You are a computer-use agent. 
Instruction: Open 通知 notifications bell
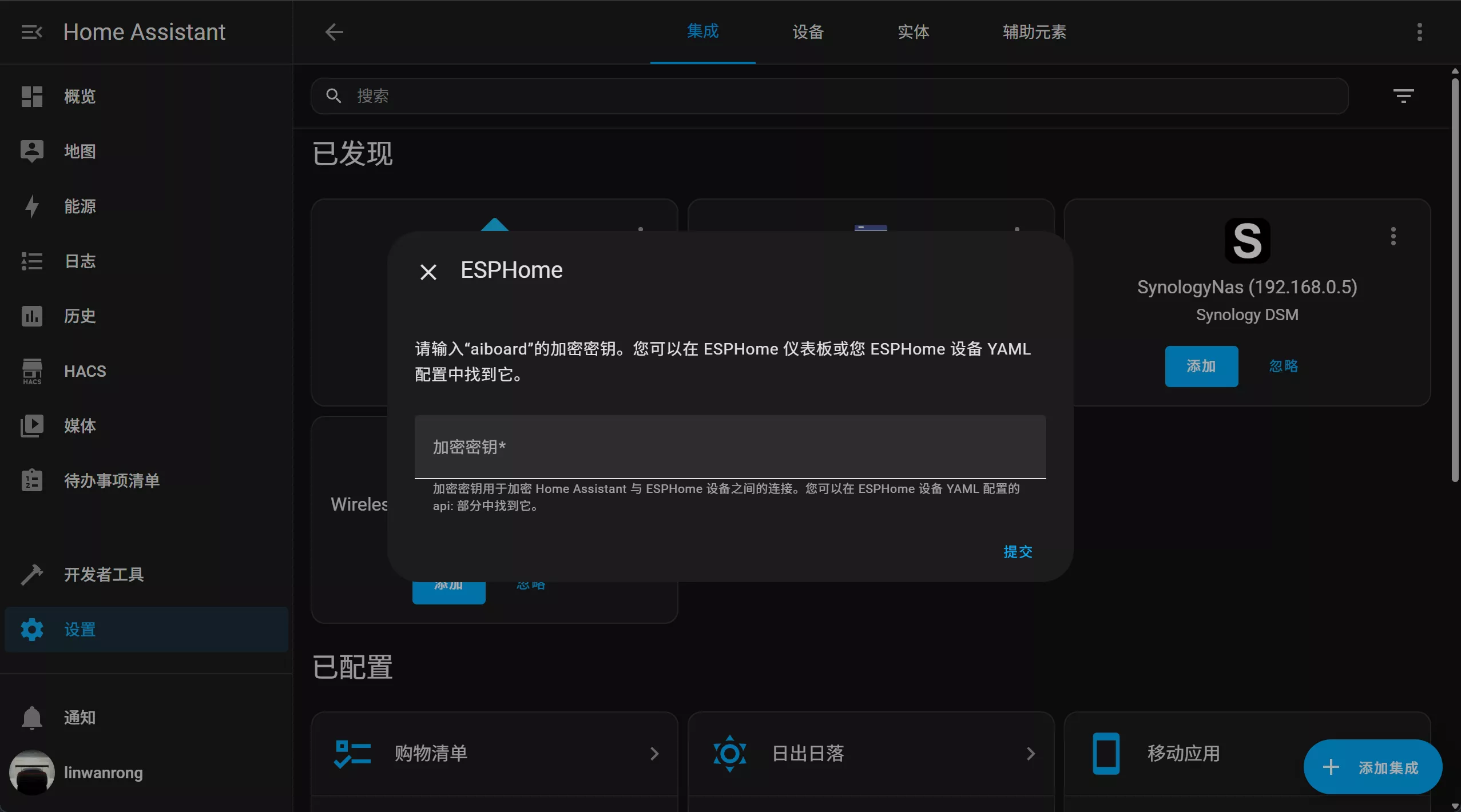click(146, 718)
